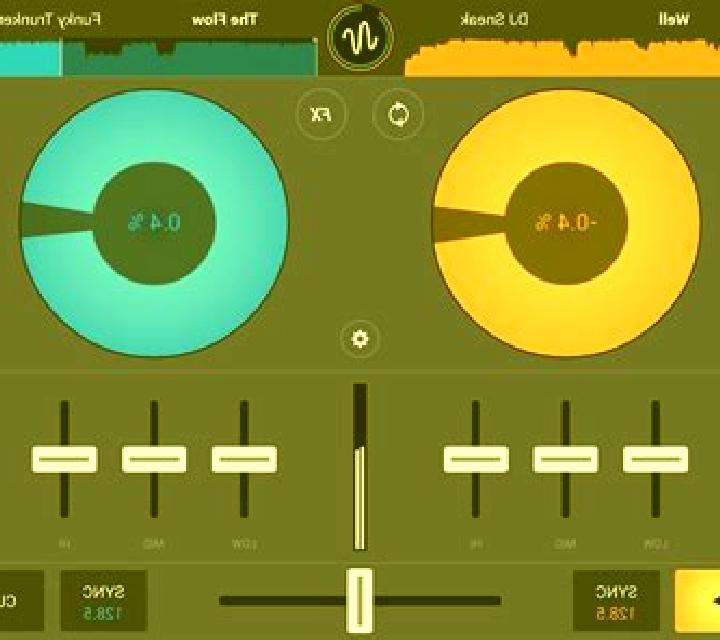Click the waveform logo icon at top center
This screenshot has width=720, height=640.
coord(360,38)
